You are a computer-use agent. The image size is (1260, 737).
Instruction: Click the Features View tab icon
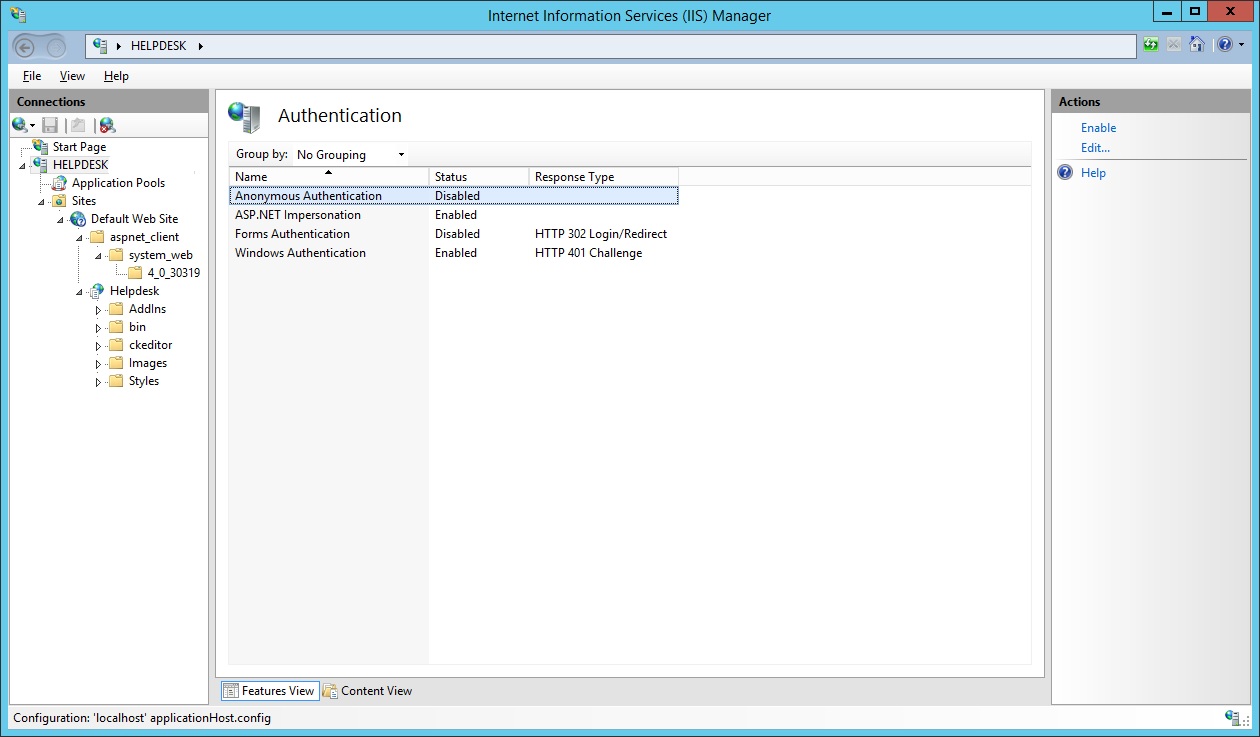pos(231,691)
